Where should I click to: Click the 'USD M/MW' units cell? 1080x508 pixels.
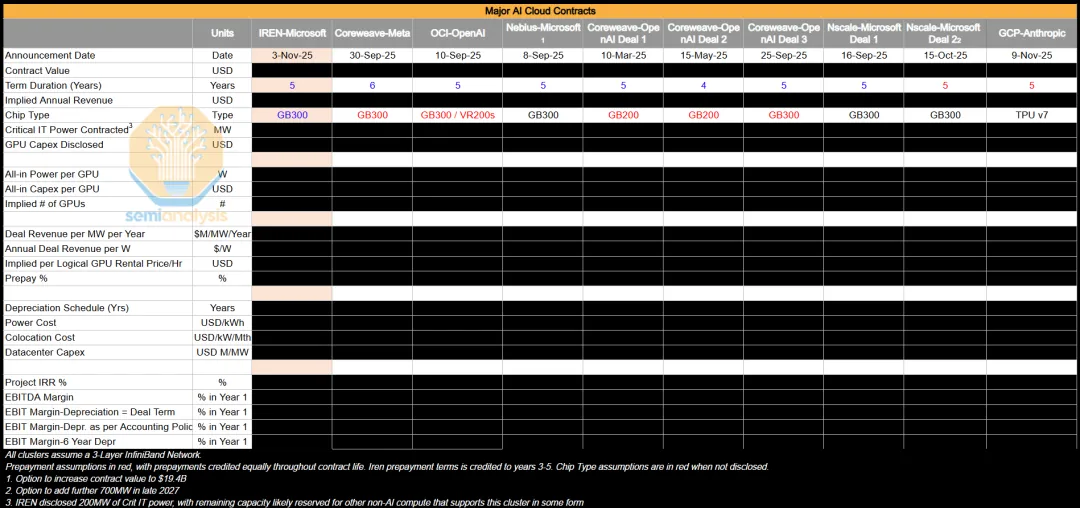pyautogui.click(x=222, y=352)
